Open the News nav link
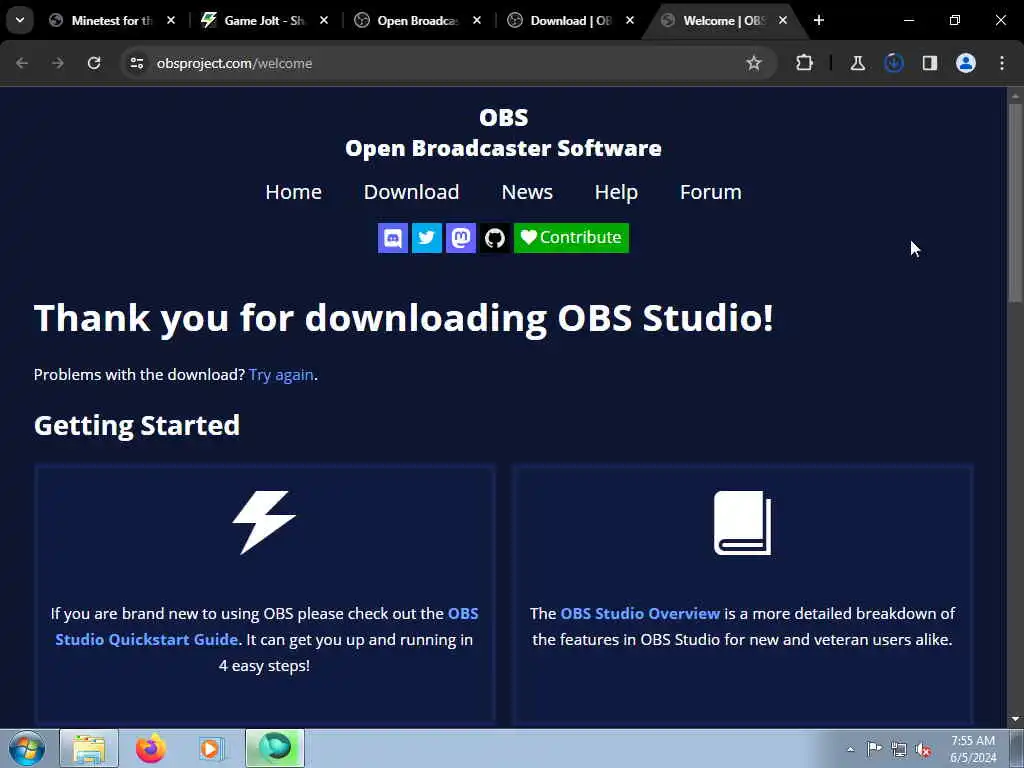 coord(527,192)
